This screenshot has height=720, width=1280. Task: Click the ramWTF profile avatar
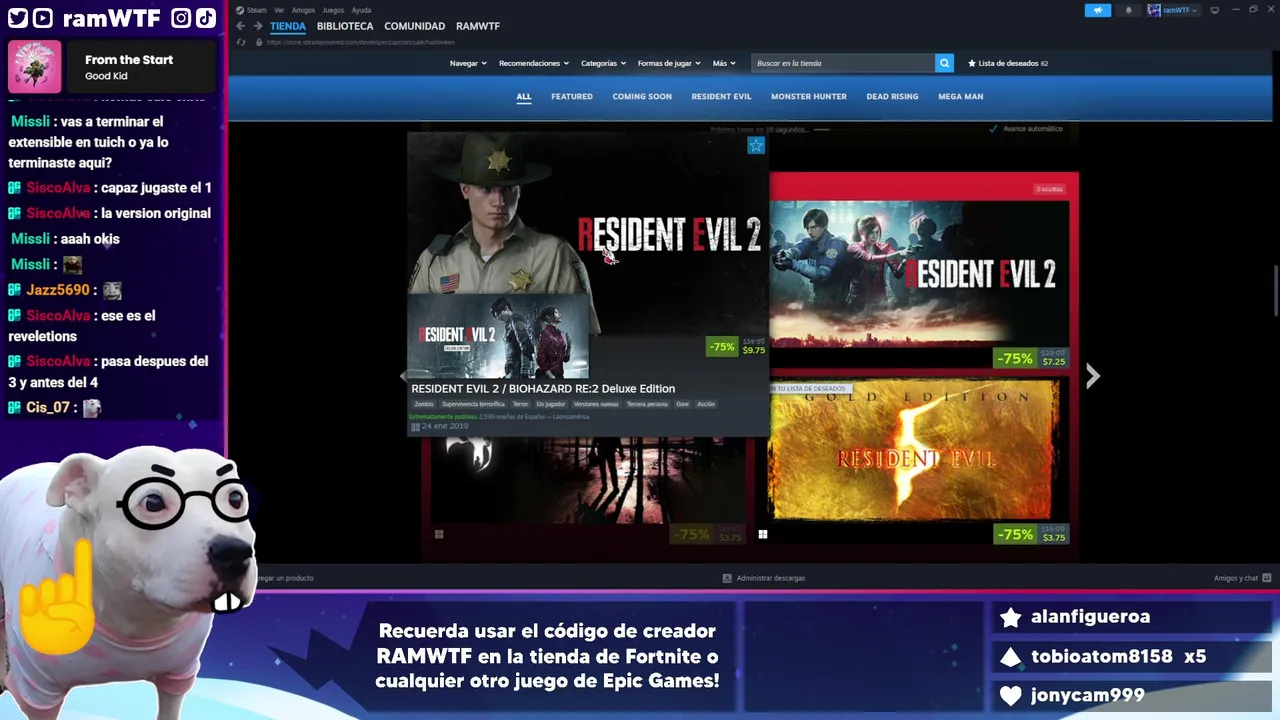[x=1154, y=10]
